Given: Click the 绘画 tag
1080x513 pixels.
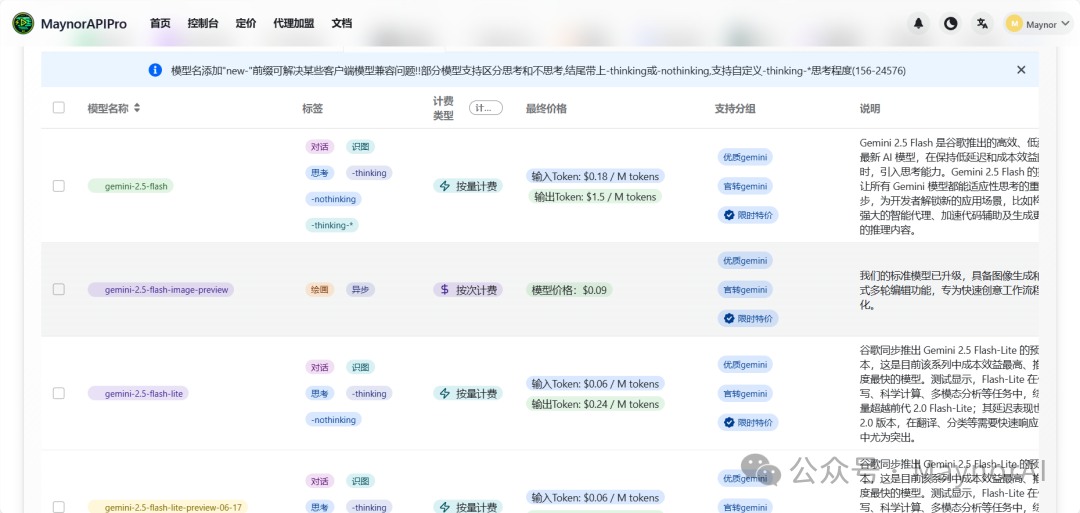Looking at the screenshot, I should [320, 290].
